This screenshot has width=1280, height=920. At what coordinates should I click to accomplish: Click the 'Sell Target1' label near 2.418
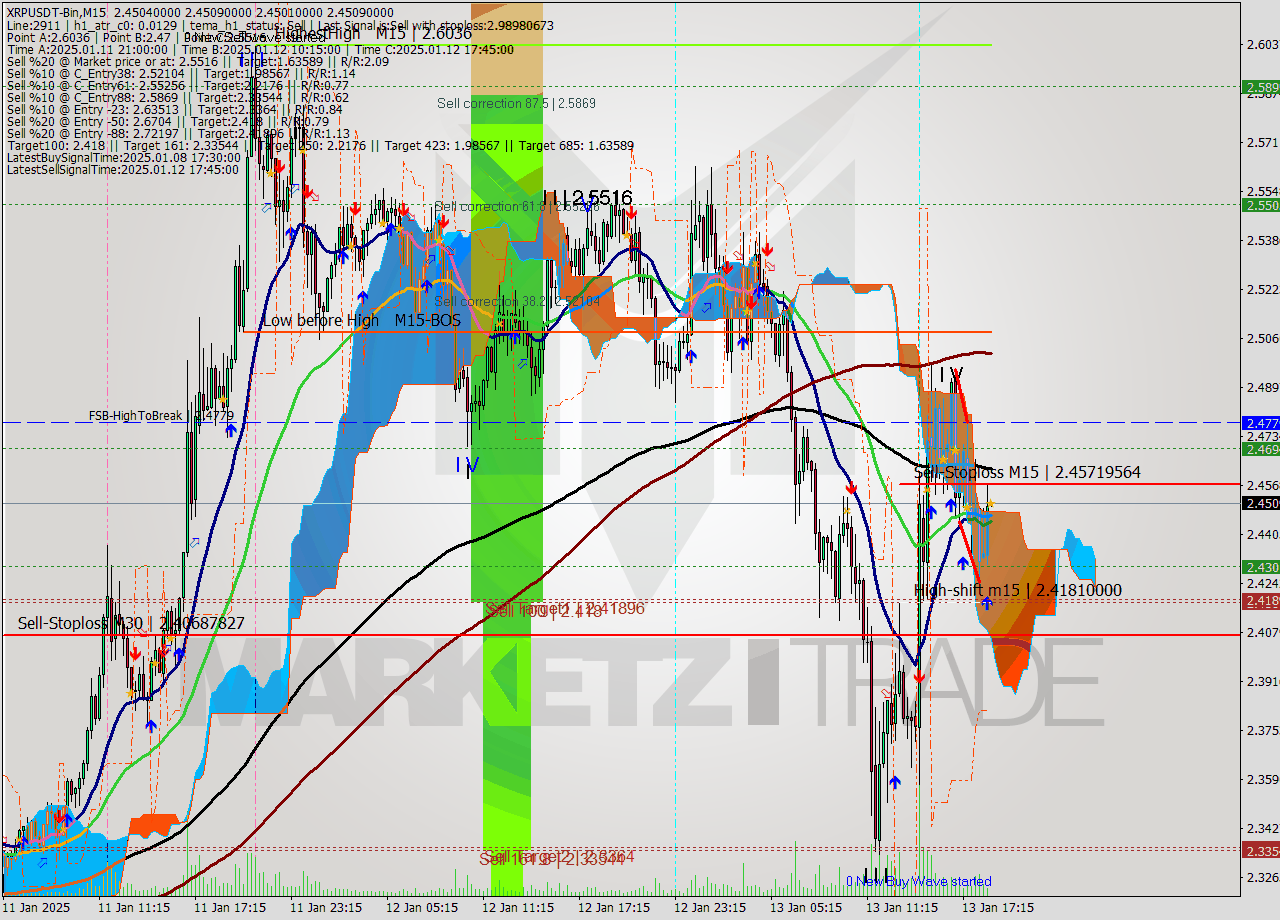[565, 609]
